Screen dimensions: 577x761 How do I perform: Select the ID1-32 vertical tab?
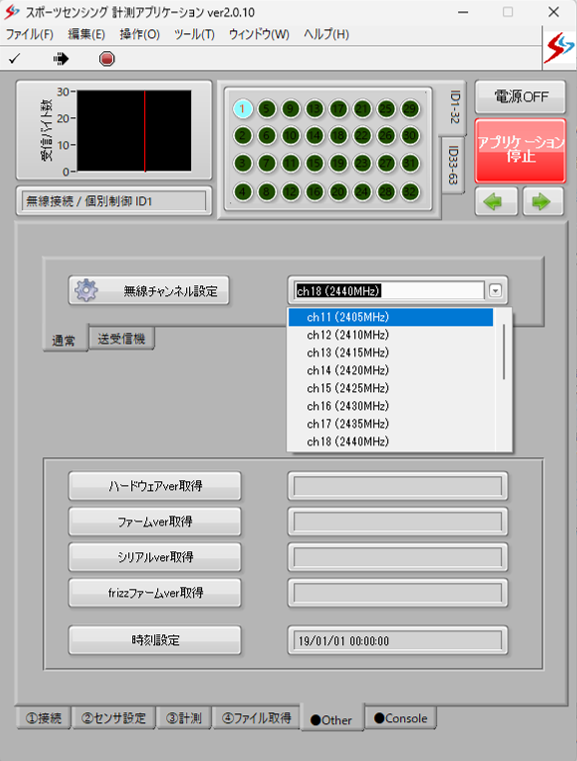(454, 107)
